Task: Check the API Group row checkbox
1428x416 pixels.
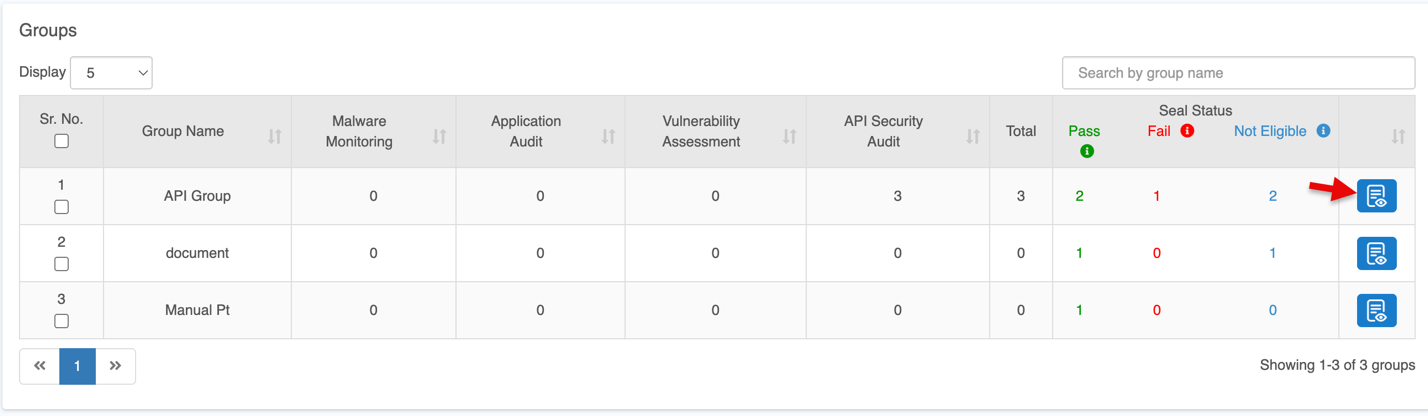Action: [x=61, y=207]
